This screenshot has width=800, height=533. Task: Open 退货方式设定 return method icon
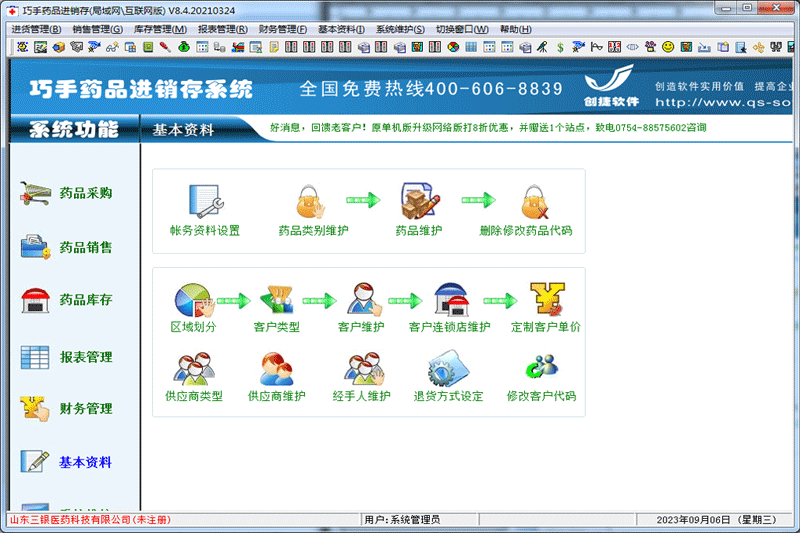coord(448,368)
